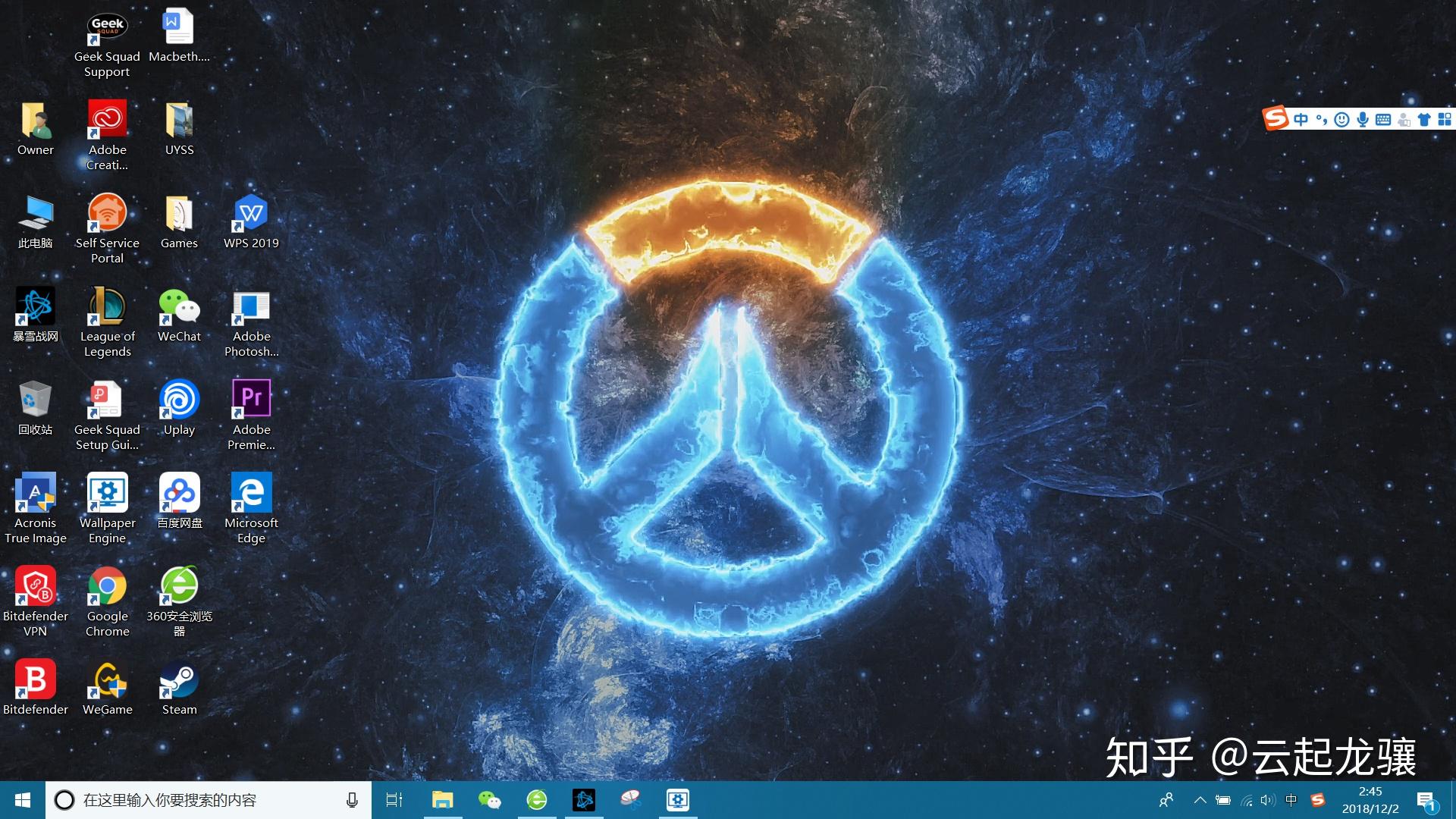The width and height of the screenshot is (1456, 819).
Task: Start WPS 2019 from the desktop
Action: tap(251, 214)
